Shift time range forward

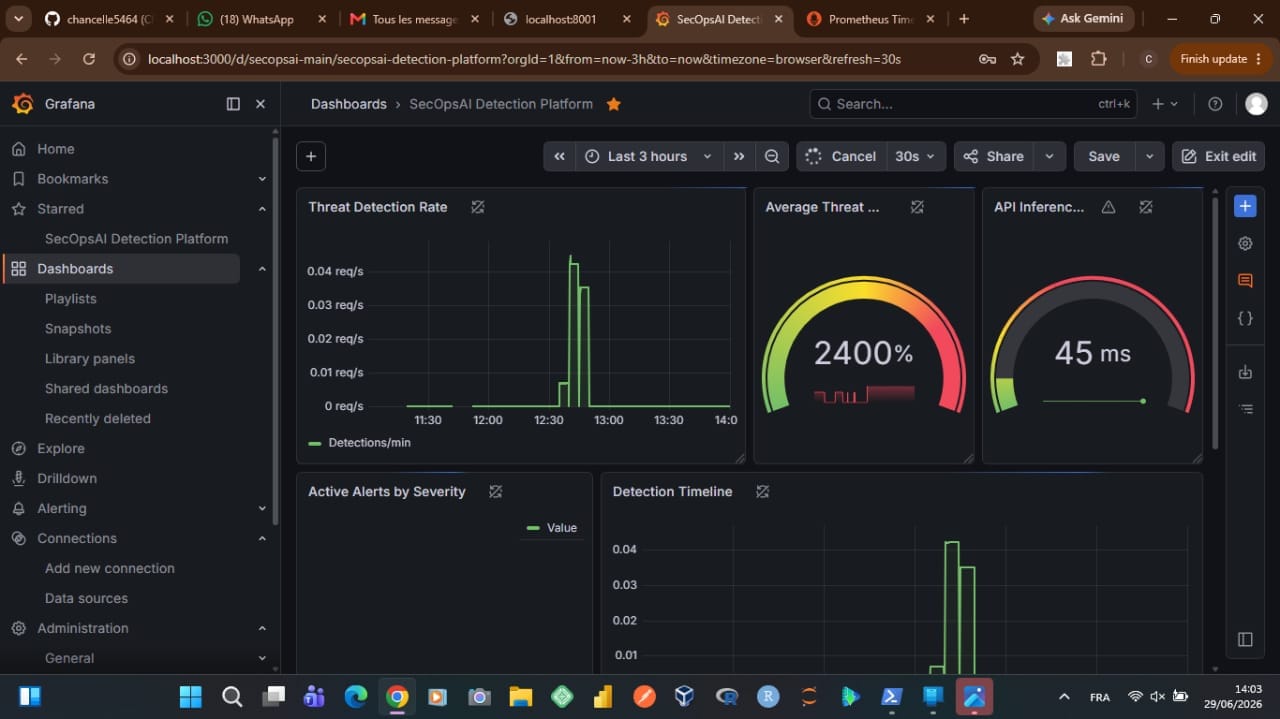click(739, 156)
